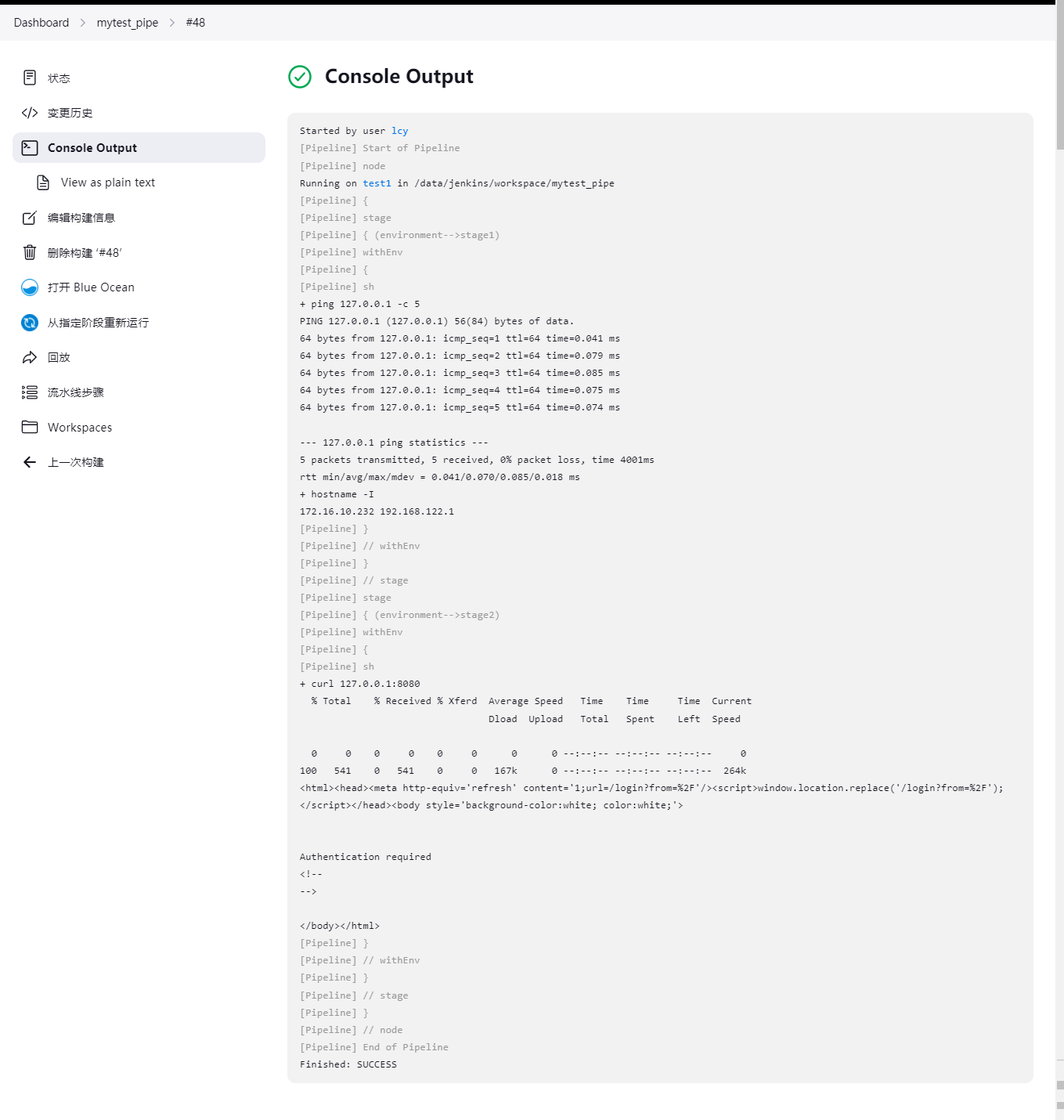Click the restart from stage icon
Screen dimensions: 1064x1120
pyautogui.click(x=30, y=323)
